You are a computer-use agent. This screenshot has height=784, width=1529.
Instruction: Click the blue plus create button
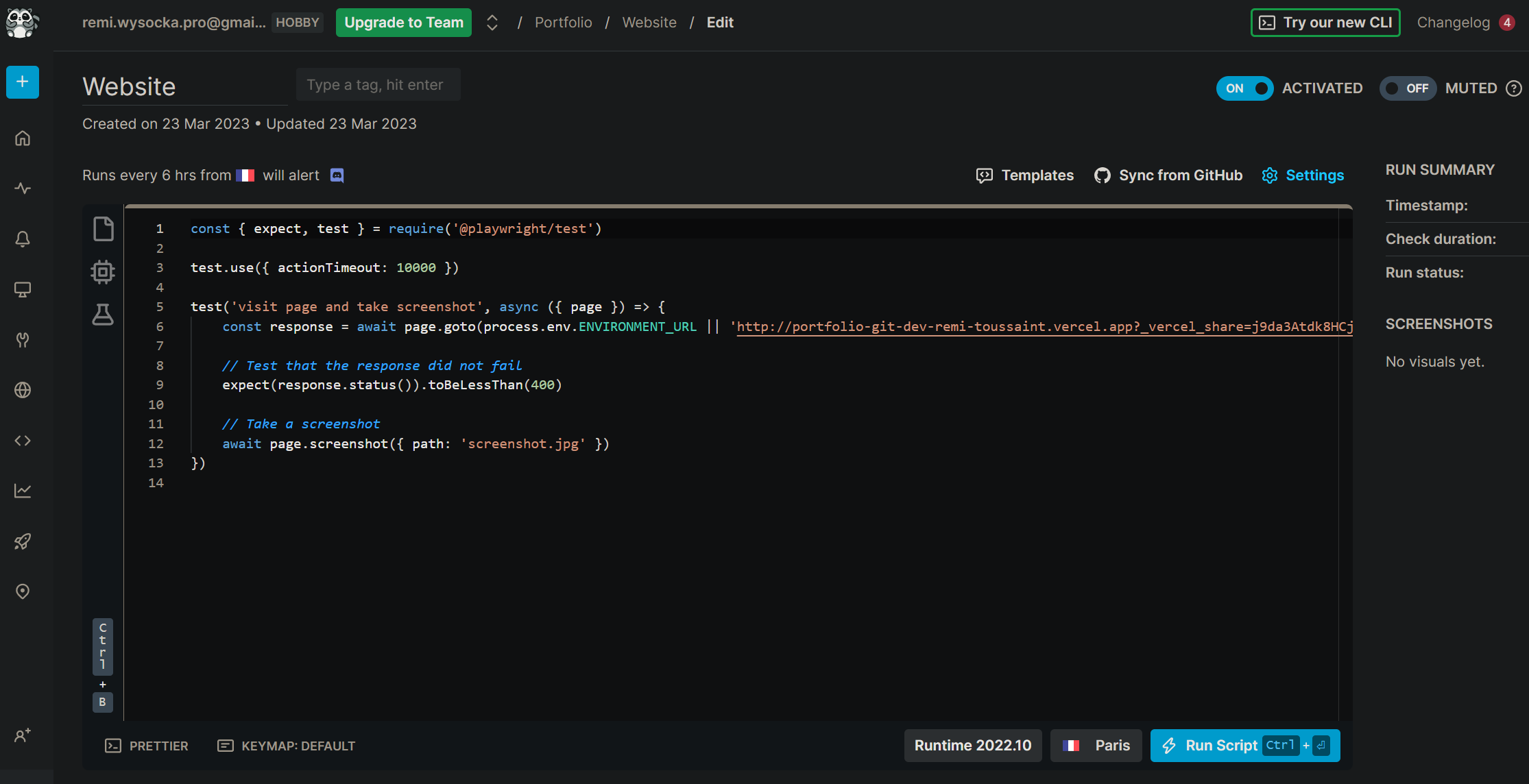pyautogui.click(x=23, y=82)
